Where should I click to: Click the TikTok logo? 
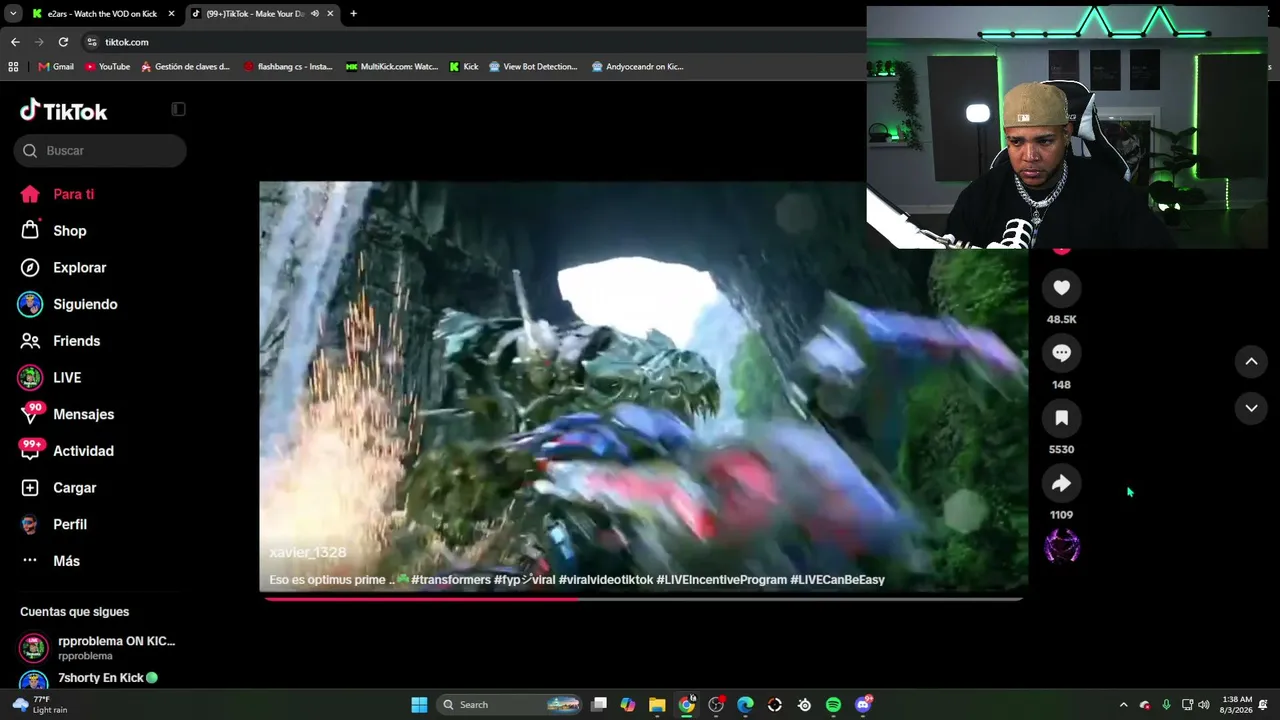tap(64, 111)
